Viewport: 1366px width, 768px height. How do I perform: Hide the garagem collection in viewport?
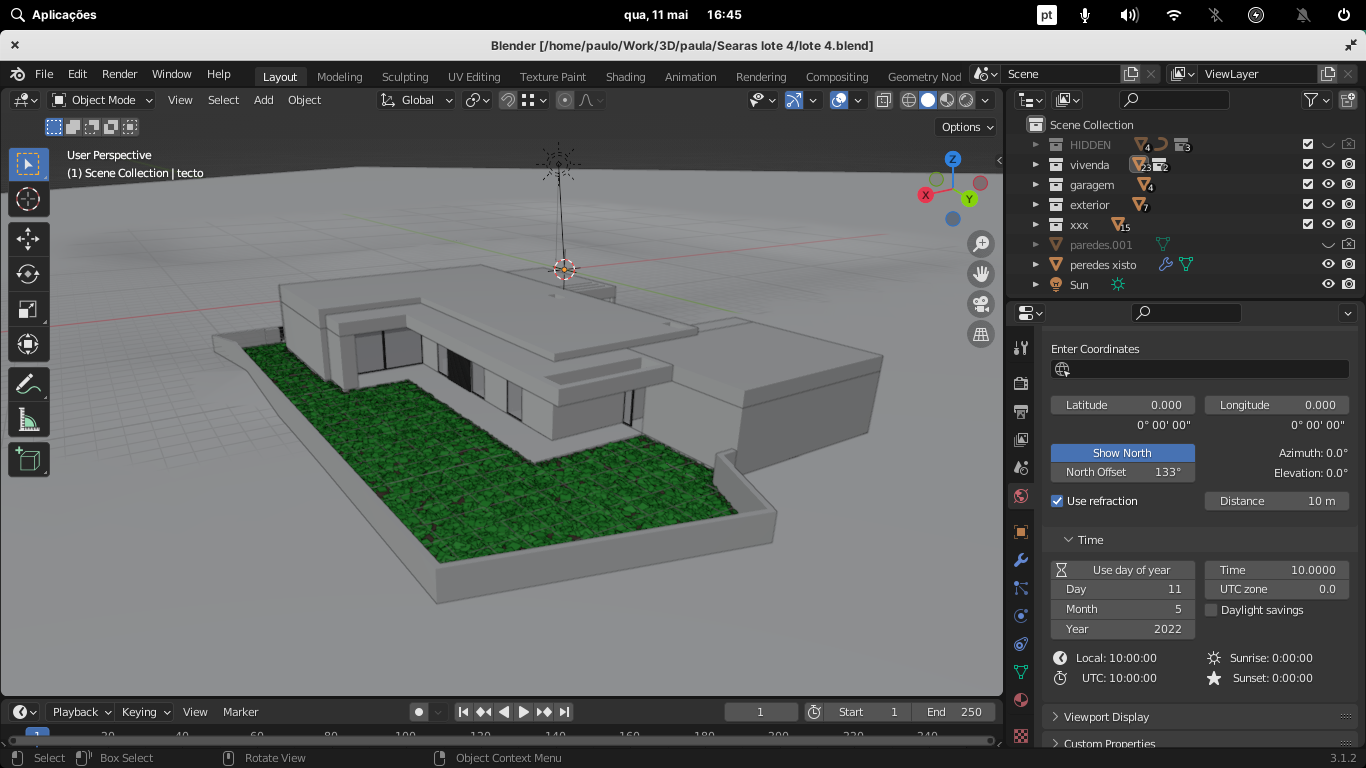1328,185
